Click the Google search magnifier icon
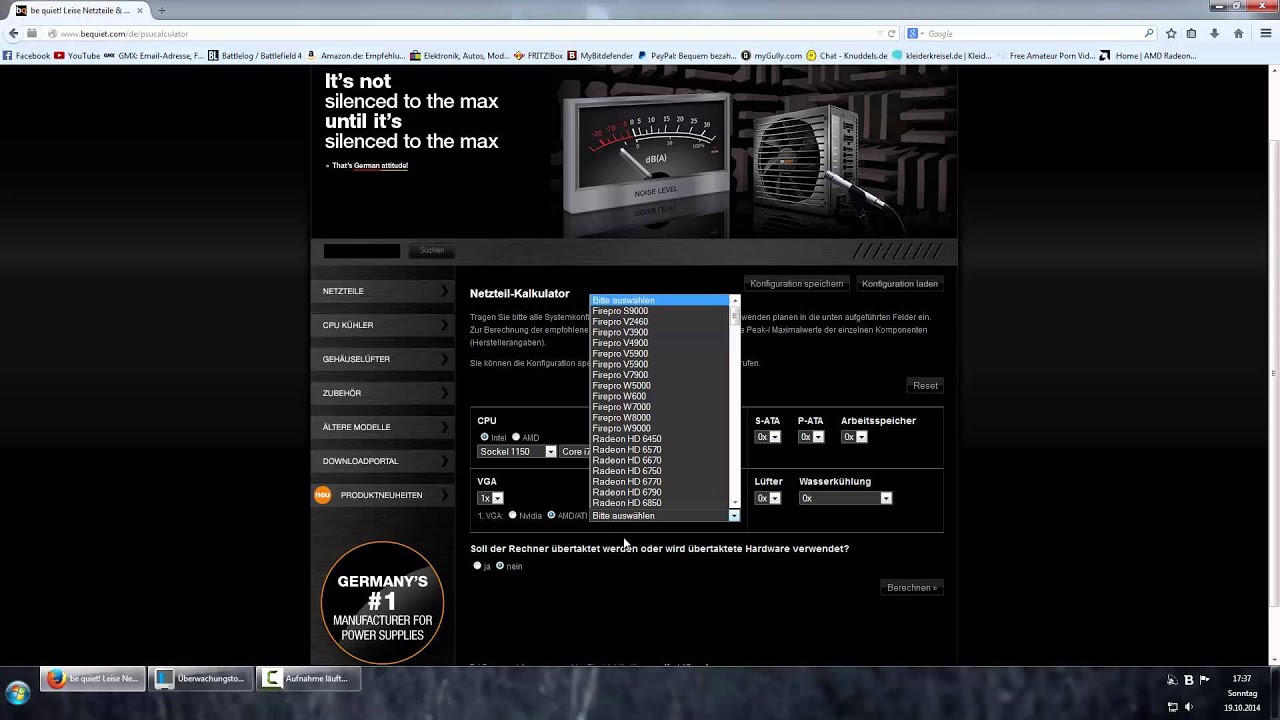Image resolution: width=1280 pixels, height=720 pixels. point(1149,33)
